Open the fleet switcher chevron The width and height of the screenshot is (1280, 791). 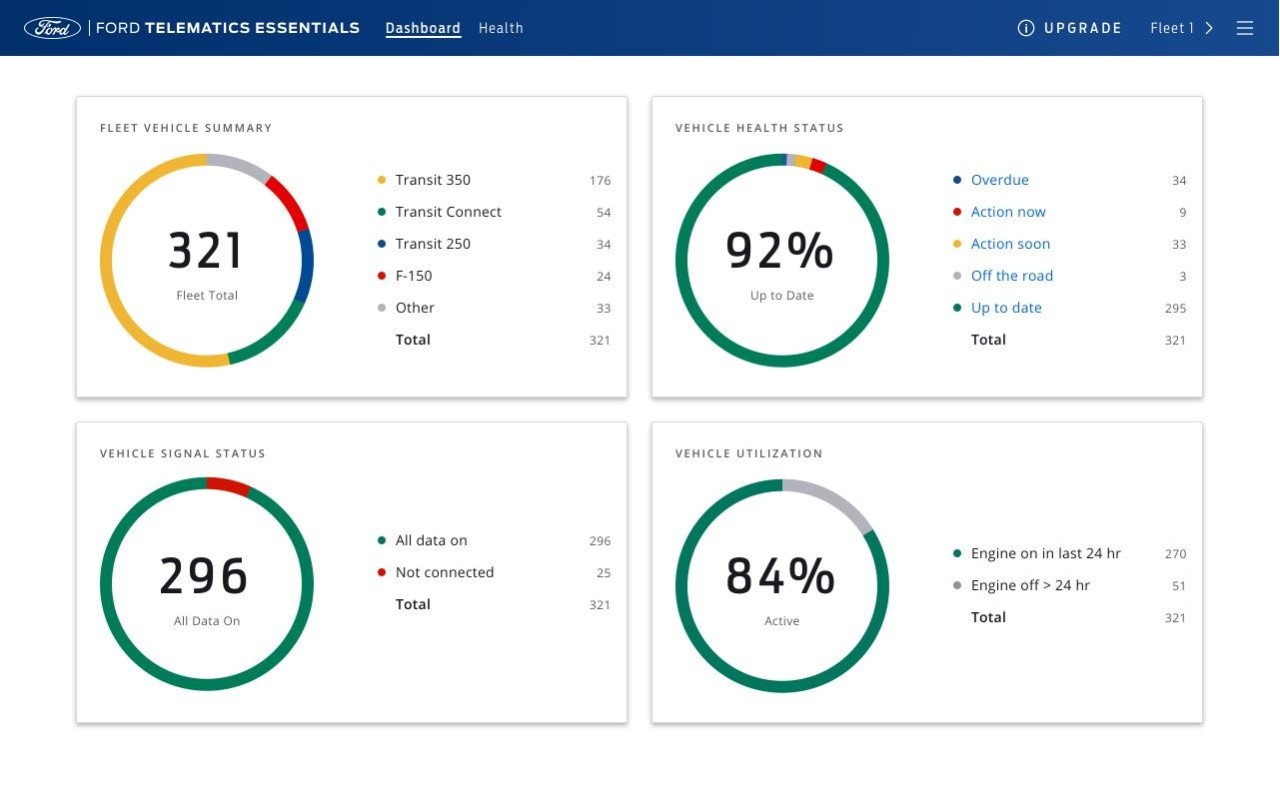tap(1208, 27)
